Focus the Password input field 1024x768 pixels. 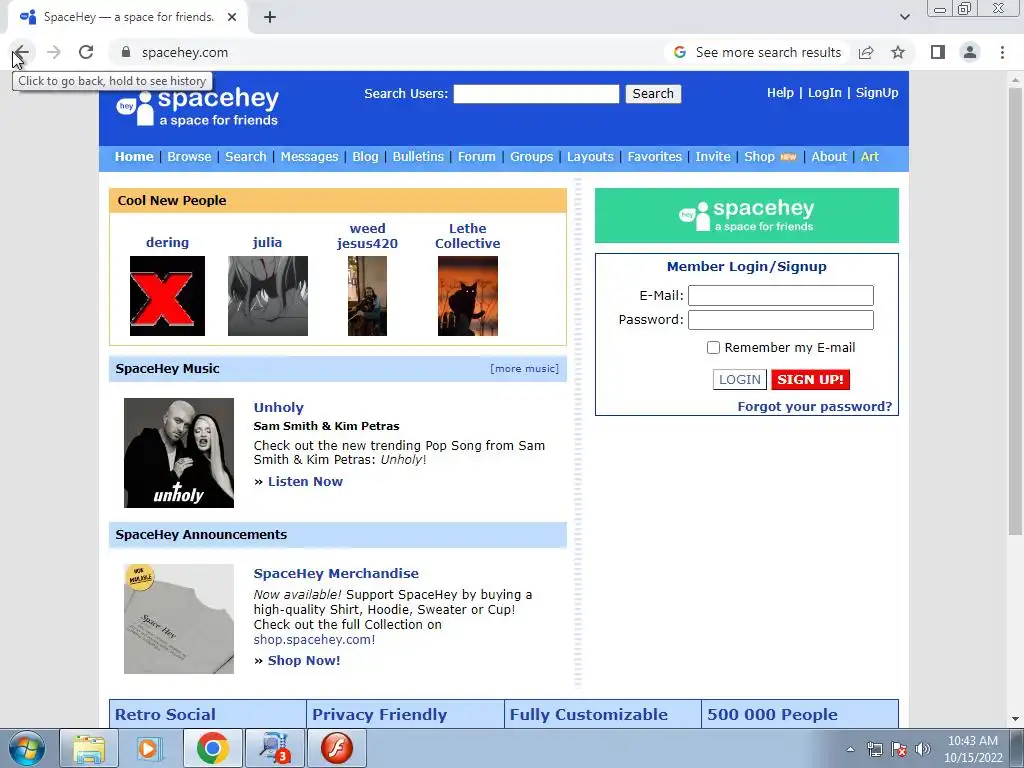coord(780,319)
